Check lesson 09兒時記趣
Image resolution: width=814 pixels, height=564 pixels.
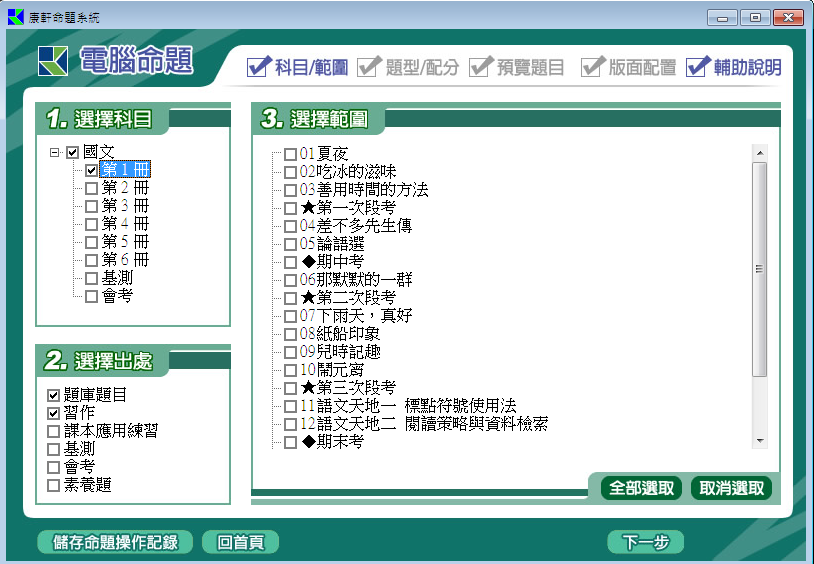290,352
